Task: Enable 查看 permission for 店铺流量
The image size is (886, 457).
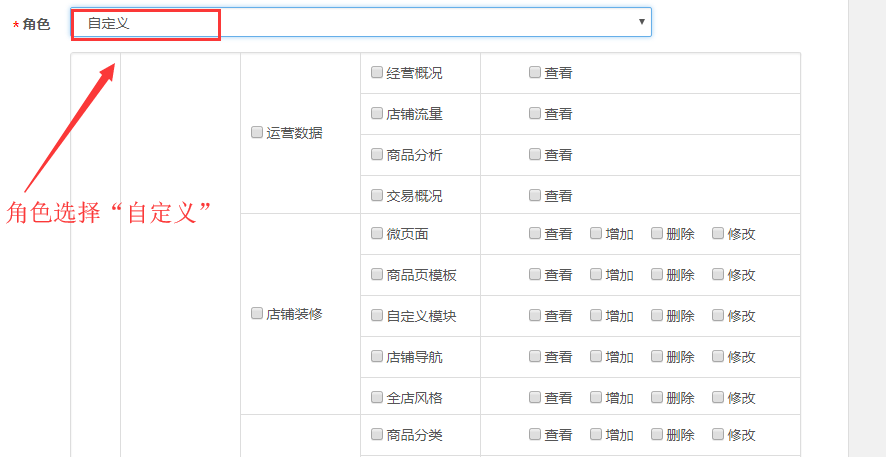Action: [535, 113]
